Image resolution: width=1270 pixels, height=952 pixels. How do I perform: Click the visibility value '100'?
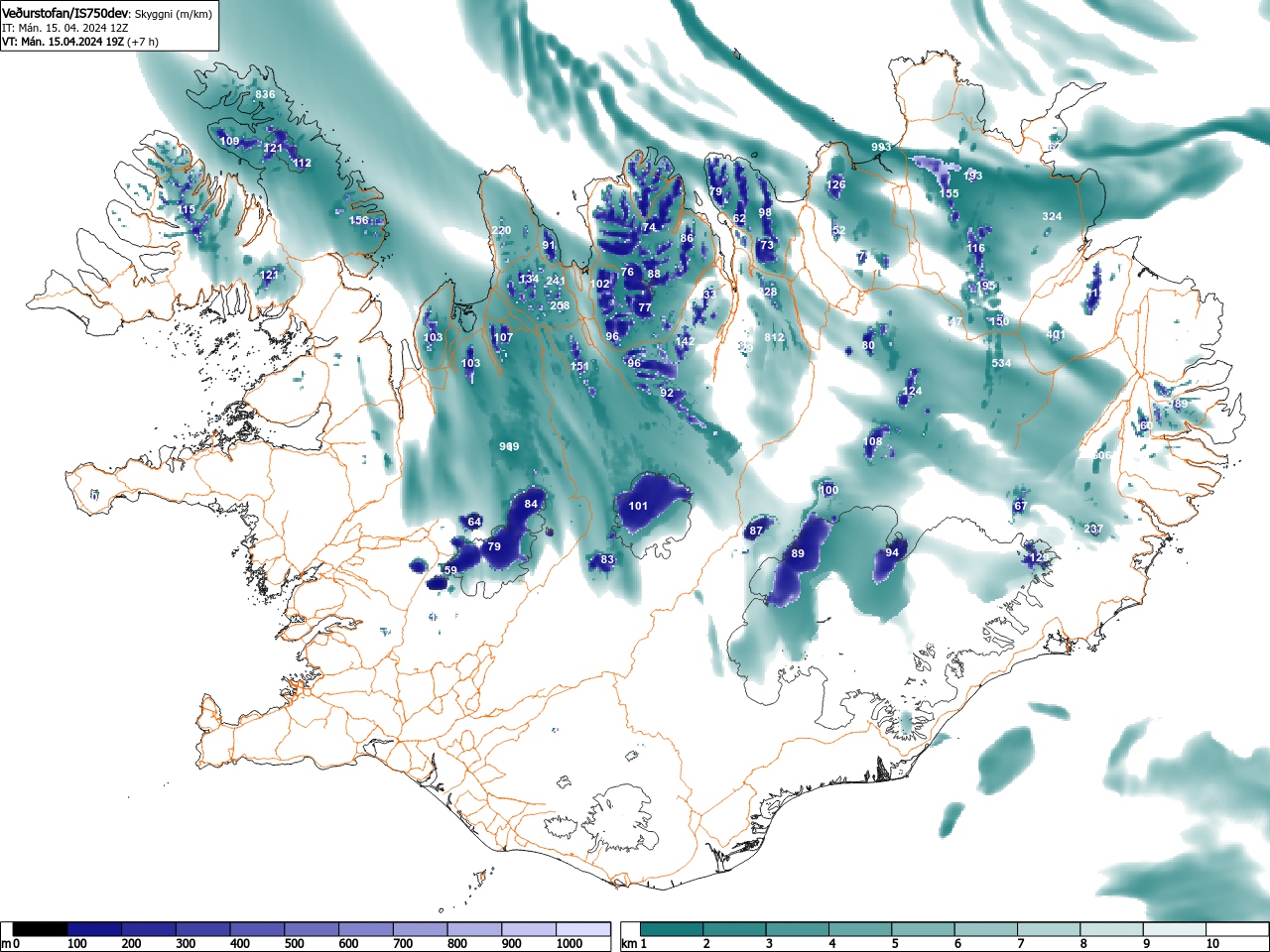pyautogui.click(x=829, y=491)
